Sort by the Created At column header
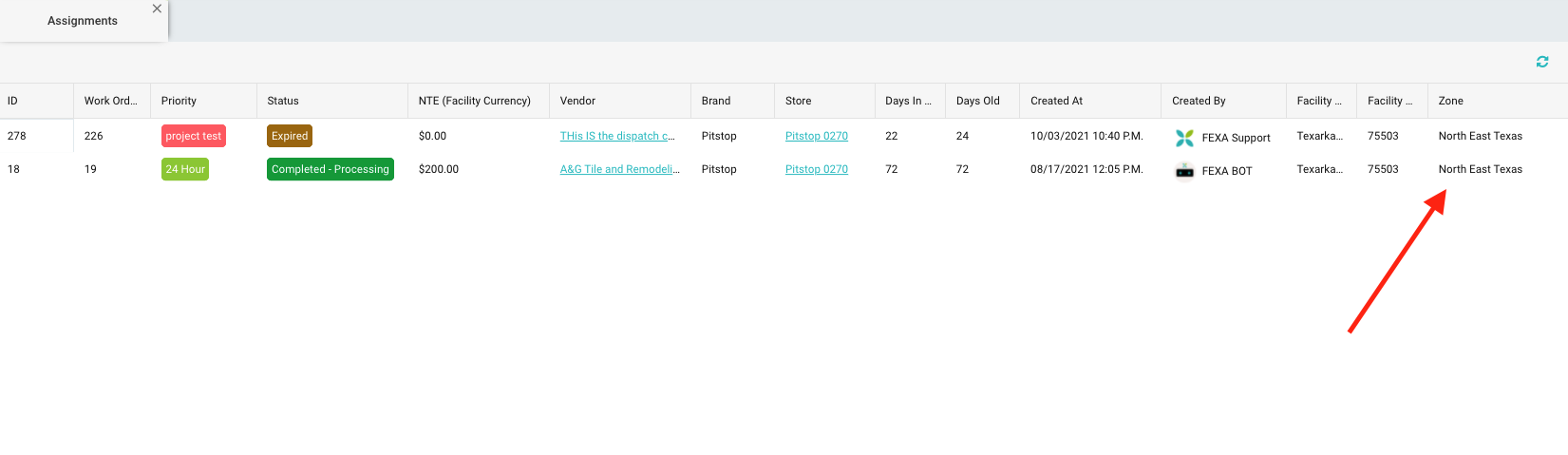This screenshot has height=455, width=1568. (x=1056, y=101)
